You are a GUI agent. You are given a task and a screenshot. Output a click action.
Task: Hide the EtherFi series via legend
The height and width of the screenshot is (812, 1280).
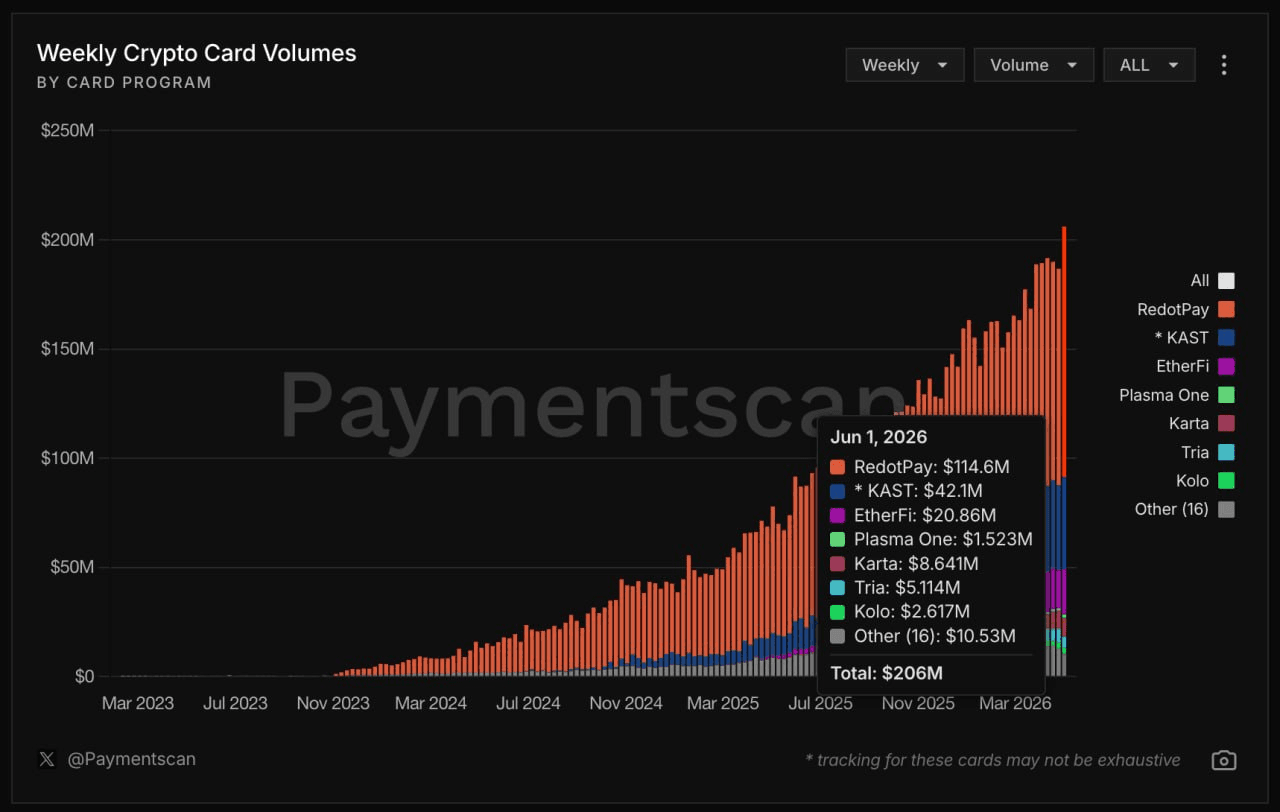pos(1195,366)
